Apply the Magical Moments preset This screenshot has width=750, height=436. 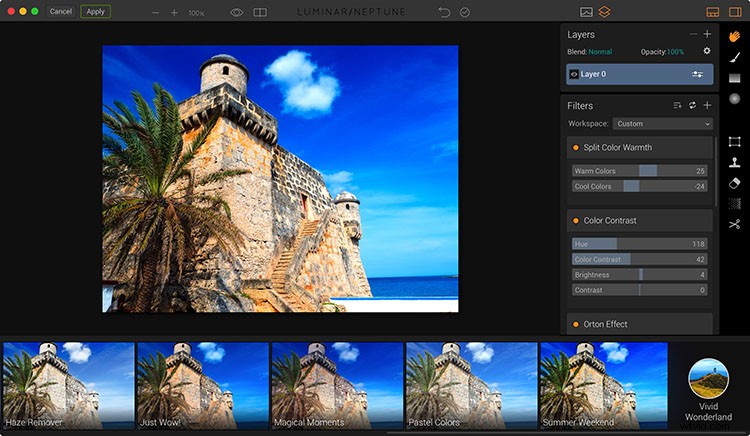[337, 385]
